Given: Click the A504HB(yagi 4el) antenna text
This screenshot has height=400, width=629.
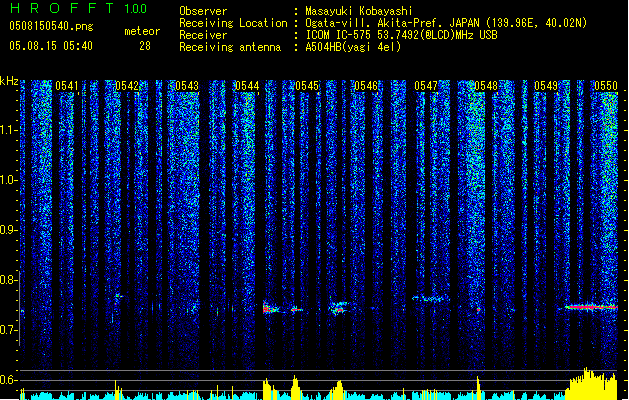Looking at the screenshot, I should click(353, 47).
